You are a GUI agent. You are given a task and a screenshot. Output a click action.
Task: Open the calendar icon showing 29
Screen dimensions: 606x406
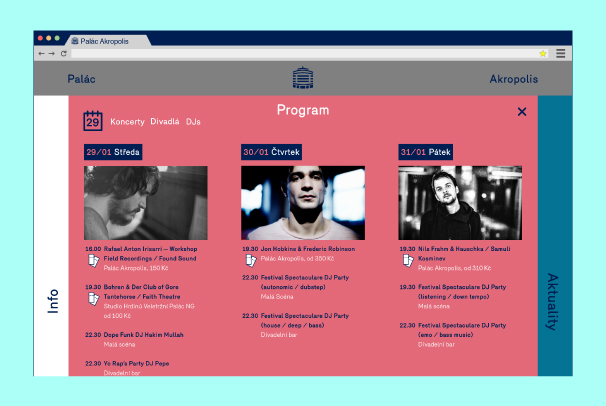click(93, 121)
